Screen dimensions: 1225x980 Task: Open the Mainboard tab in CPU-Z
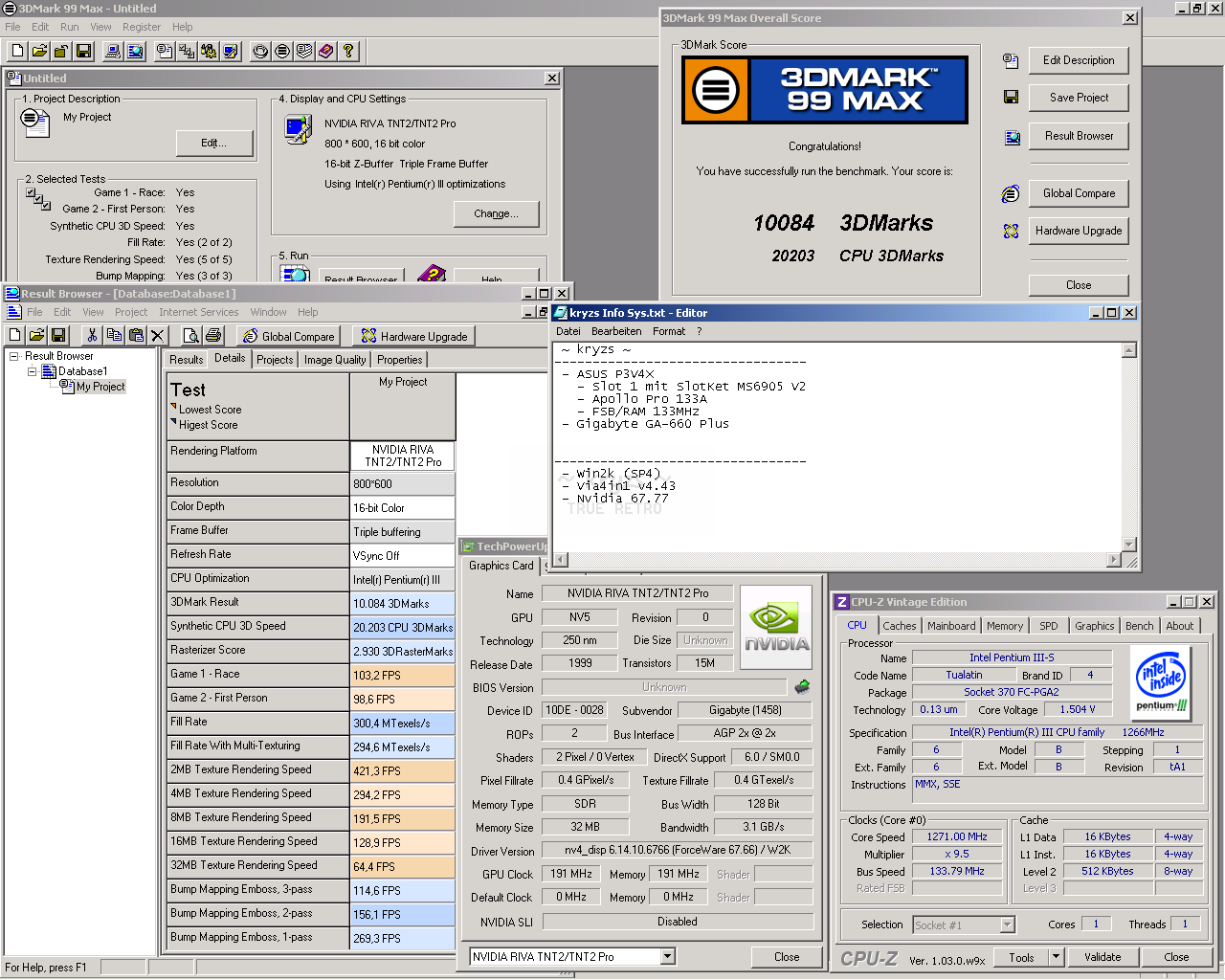tap(951, 626)
